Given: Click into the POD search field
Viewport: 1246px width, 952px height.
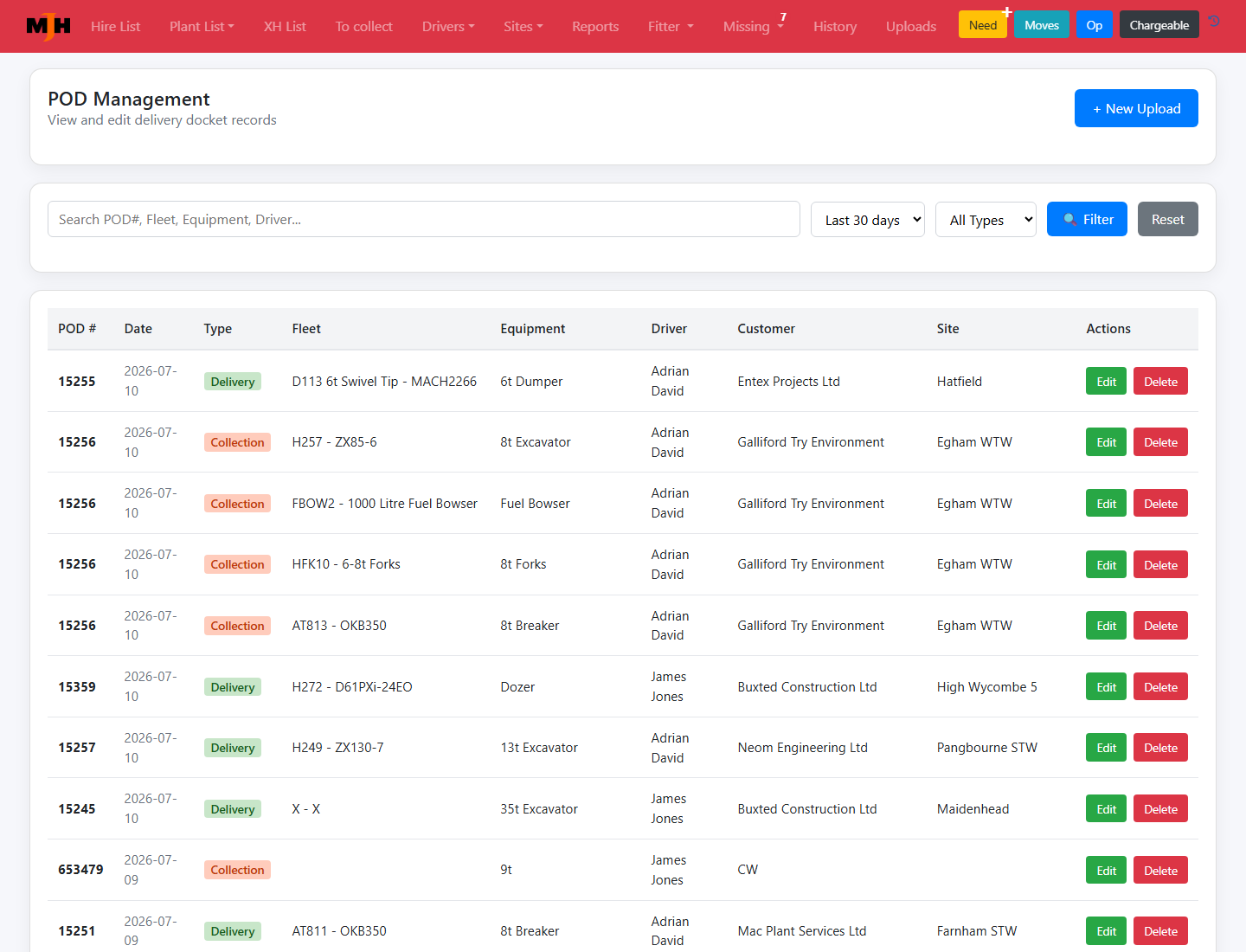Looking at the screenshot, I should click(424, 219).
